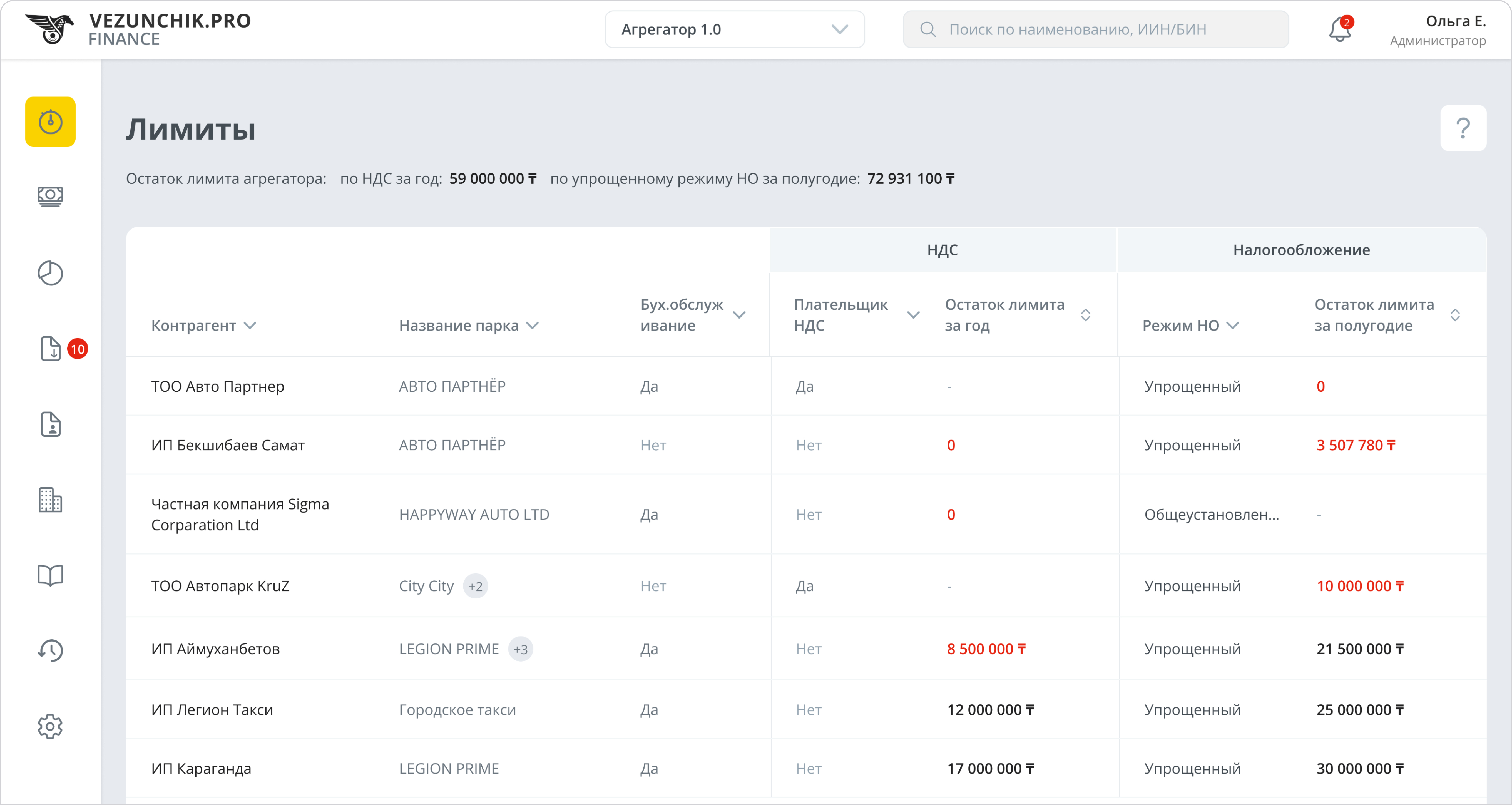Open the history clock sidebar icon
Image resolution: width=1512 pixels, height=805 pixels.
(50, 650)
